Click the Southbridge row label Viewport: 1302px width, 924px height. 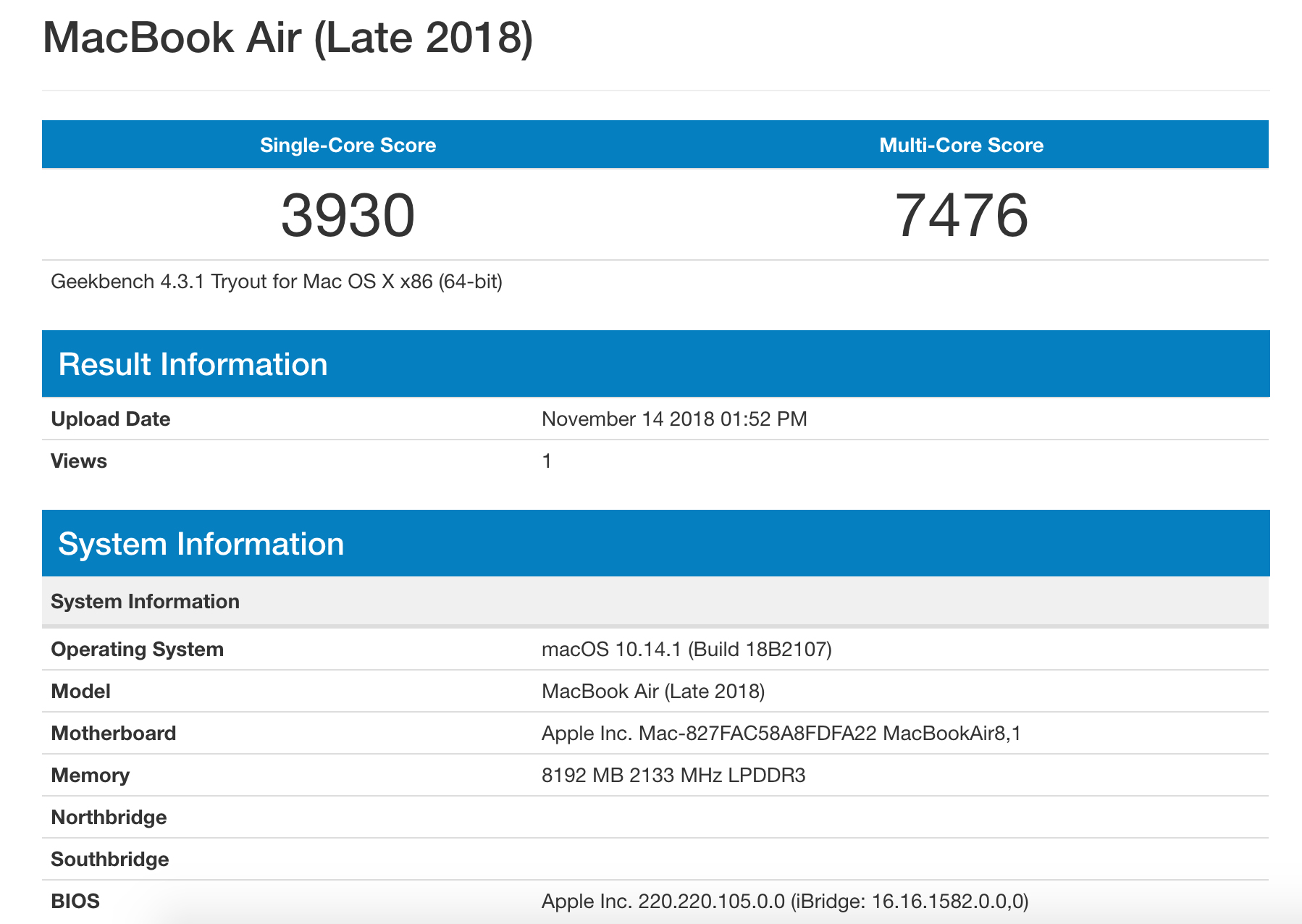pyautogui.click(x=110, y=860)
